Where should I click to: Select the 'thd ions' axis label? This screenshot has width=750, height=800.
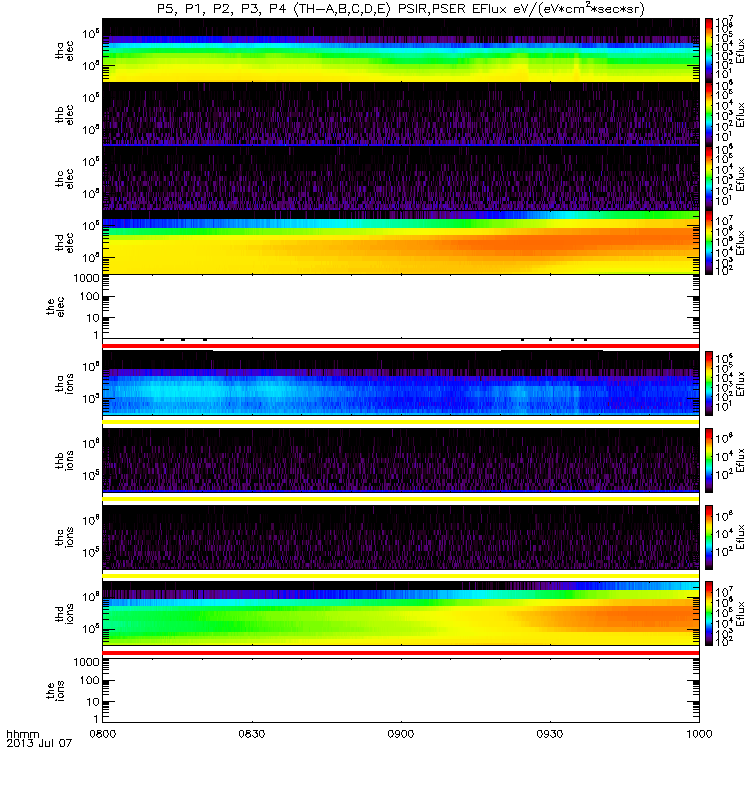65,614
